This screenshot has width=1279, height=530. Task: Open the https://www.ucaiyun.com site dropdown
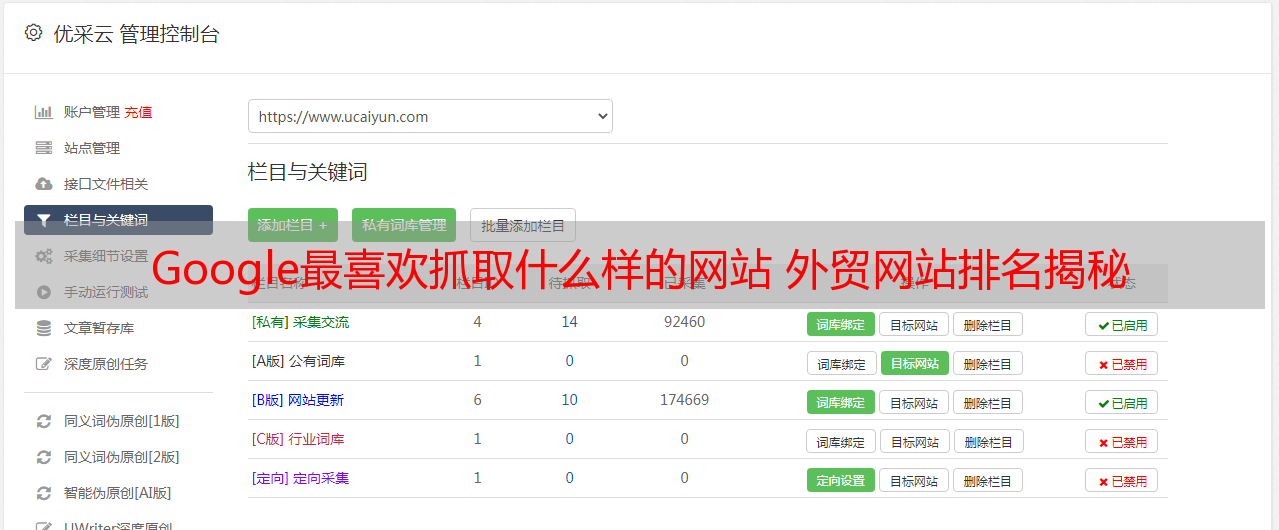[430, 116]
